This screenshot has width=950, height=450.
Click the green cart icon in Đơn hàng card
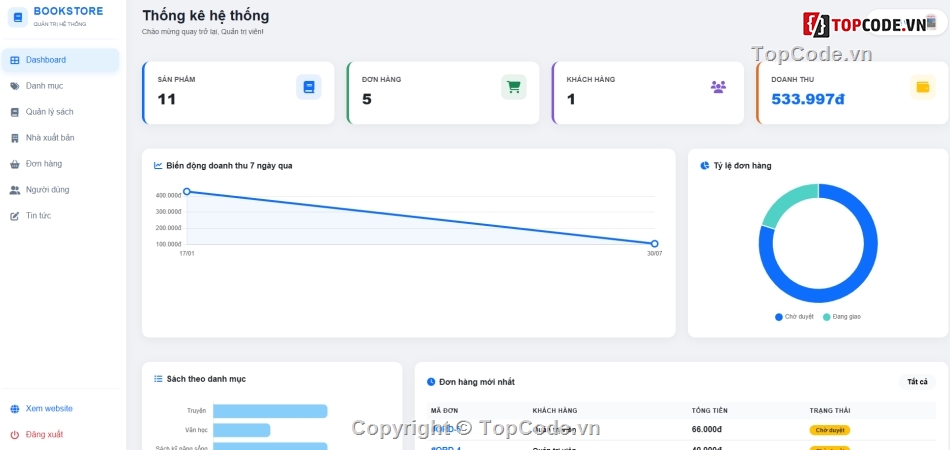pos(514,87)
